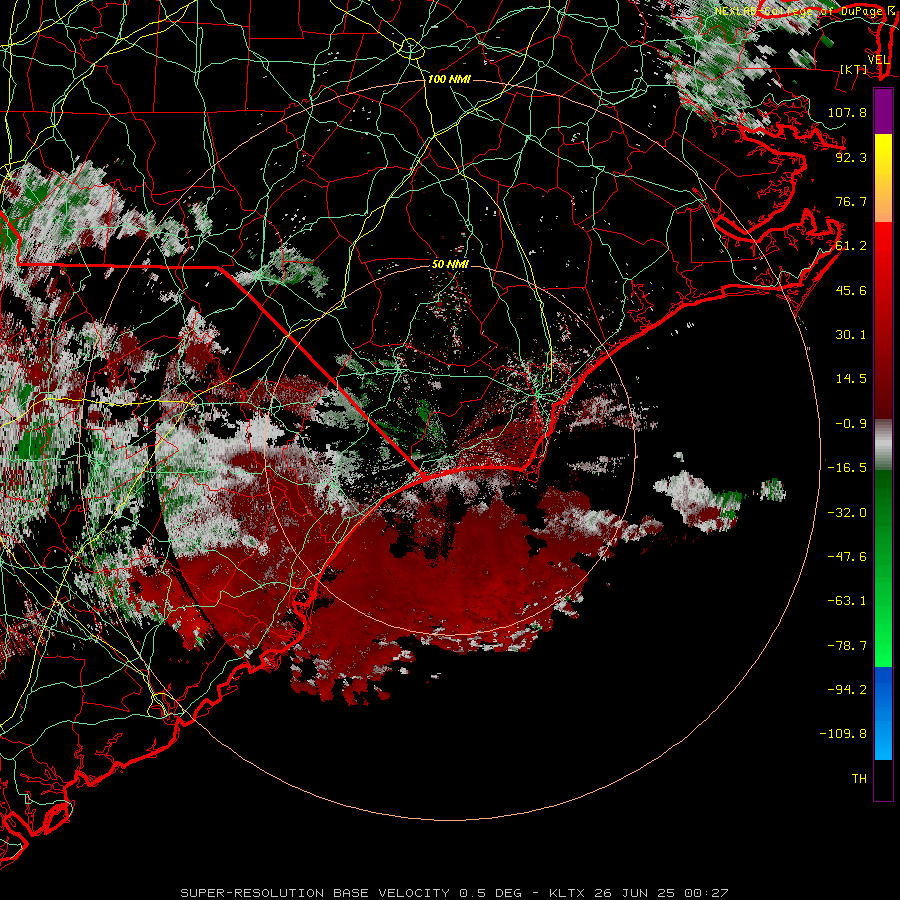Viewport: 900px width, 900px height.
Task: Pick the purple segment of velocity color bar
Action: point(883,111)
